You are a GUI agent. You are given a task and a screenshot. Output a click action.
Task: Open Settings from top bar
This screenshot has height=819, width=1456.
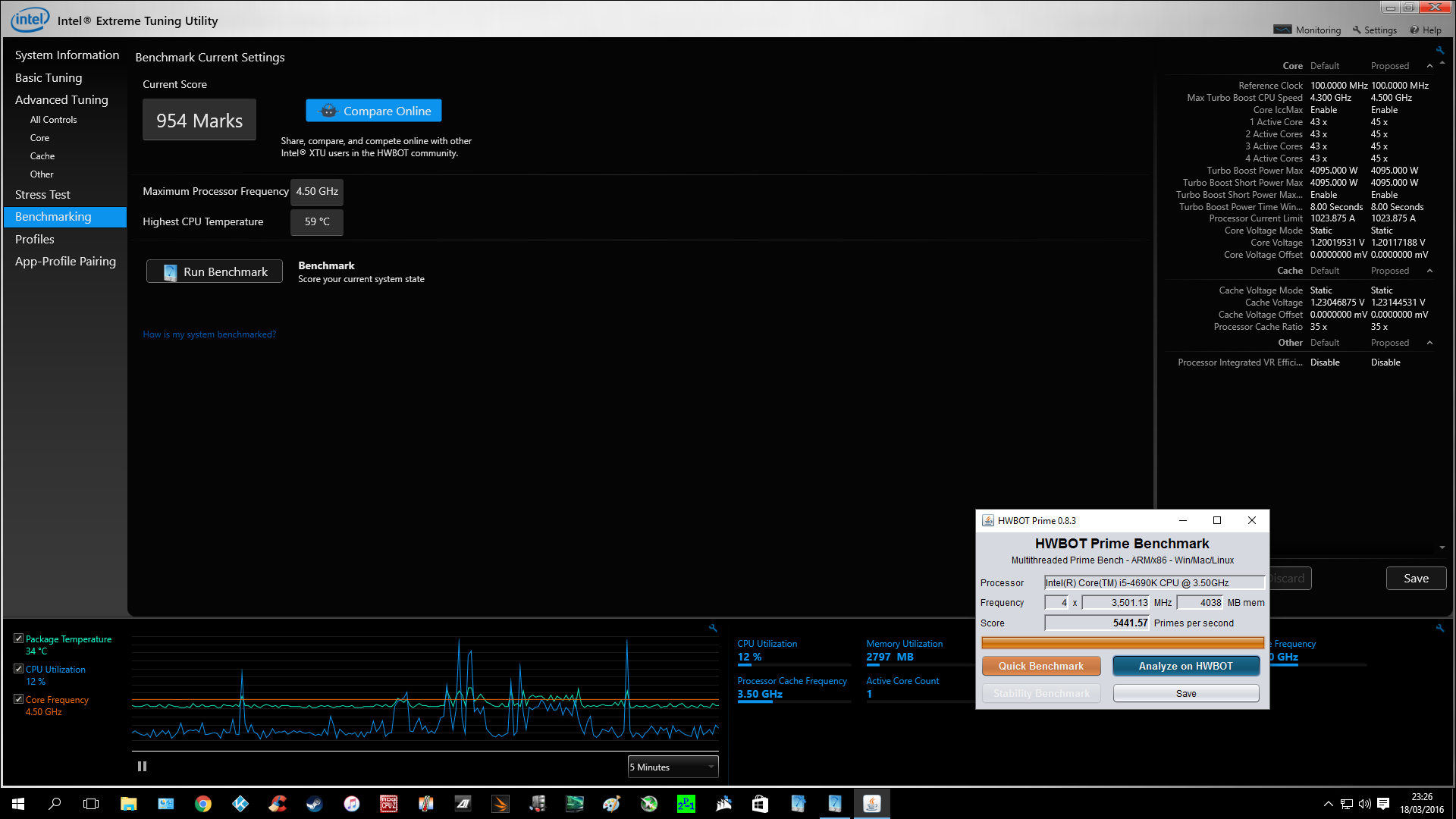[x=1375, y=30]
